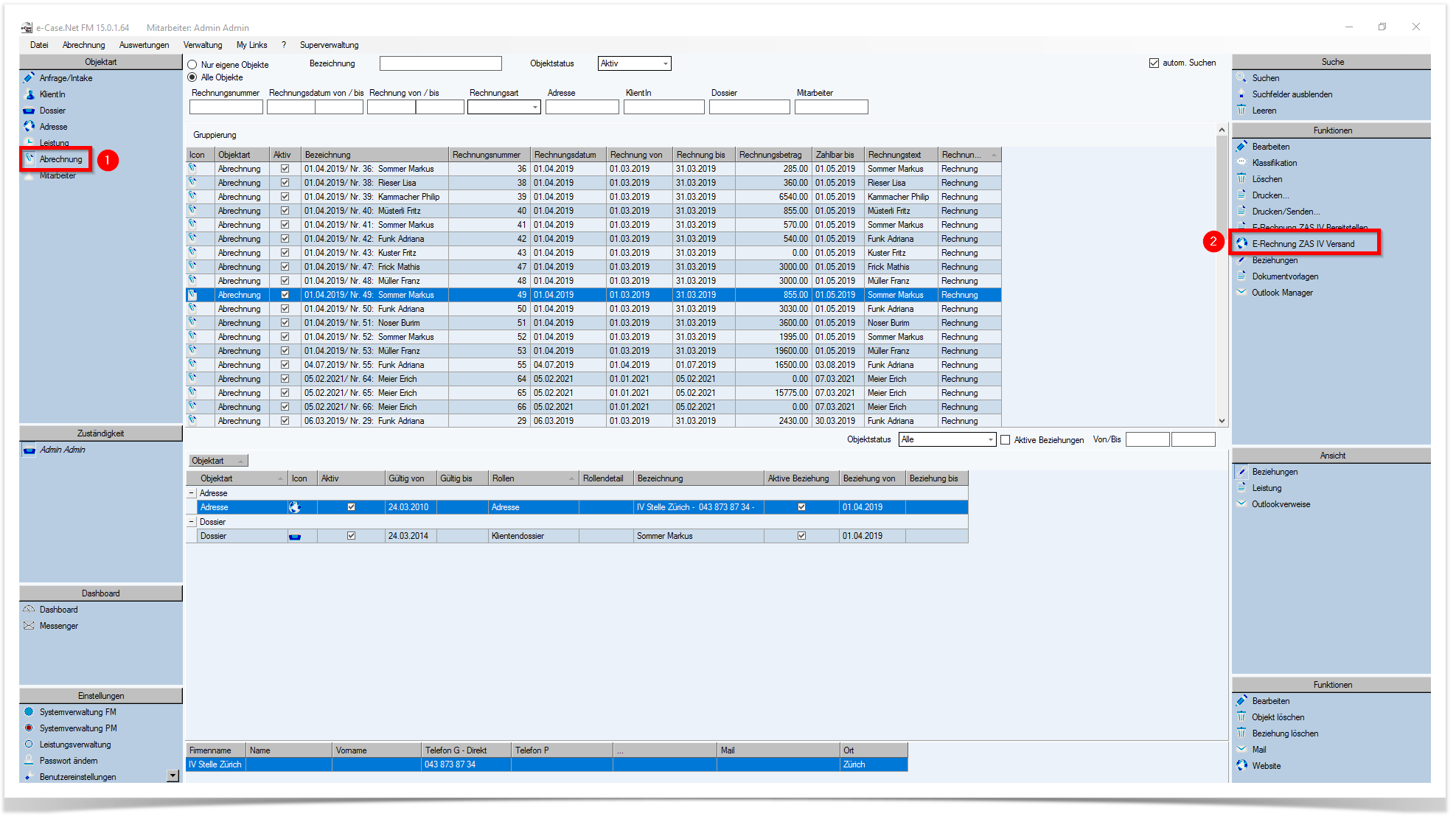Image resolution: width=1456 pixels, height=819 pixels.
Task: Click the Website globe icon
Action: [1241, 766]
